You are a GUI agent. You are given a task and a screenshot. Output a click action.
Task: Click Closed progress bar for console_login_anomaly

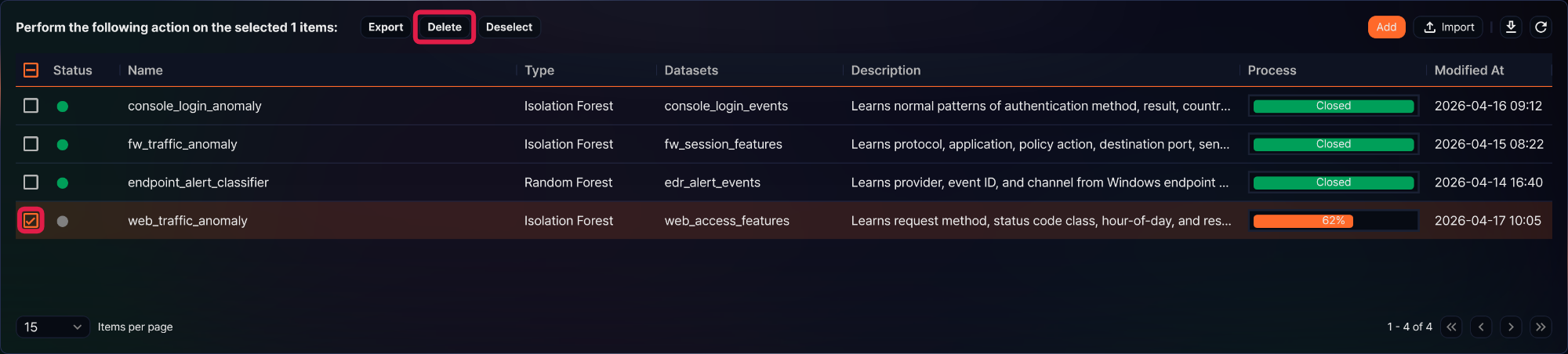point(1333,107)
